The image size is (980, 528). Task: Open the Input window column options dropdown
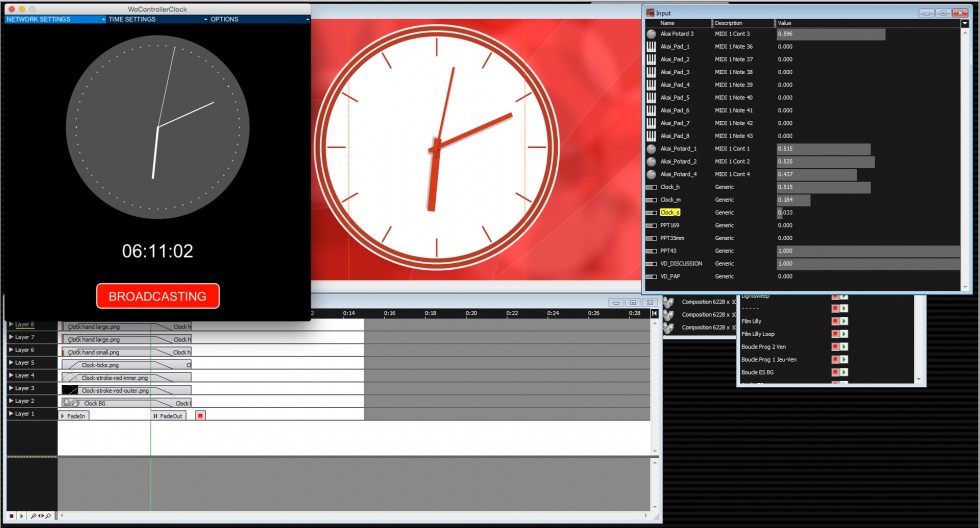[964, 23]
